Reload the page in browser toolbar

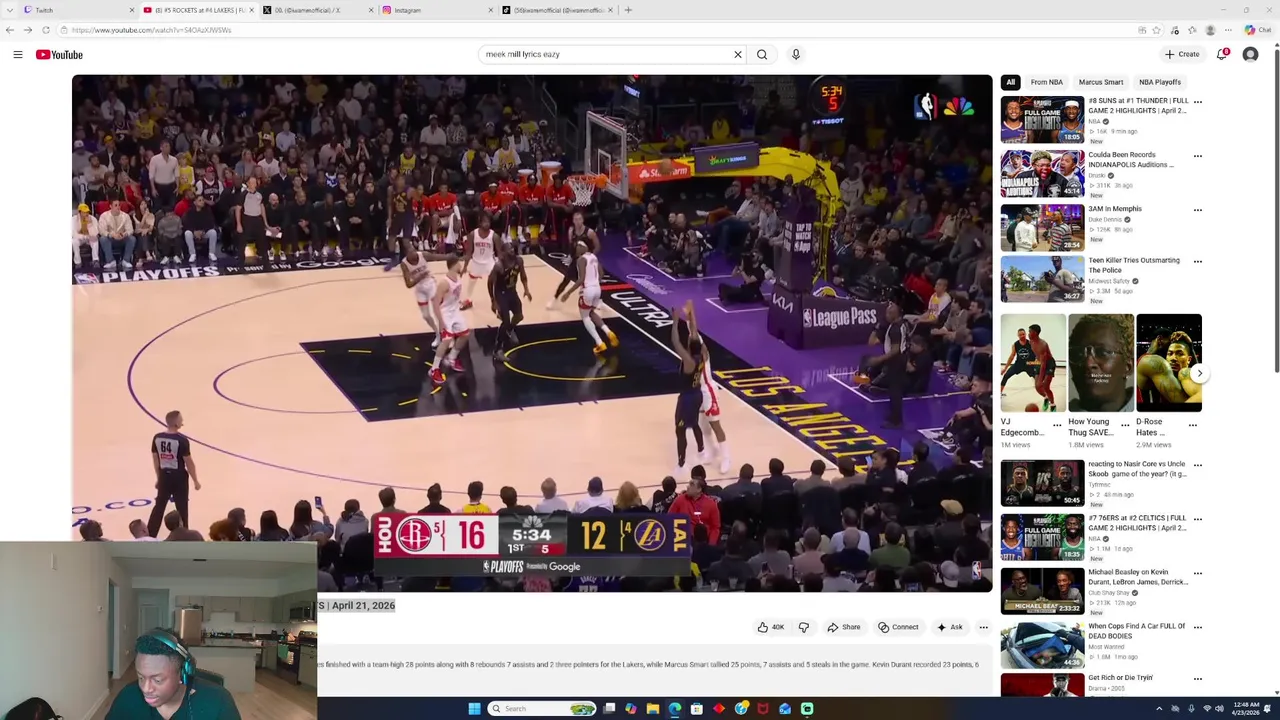[x=46, y=30]
